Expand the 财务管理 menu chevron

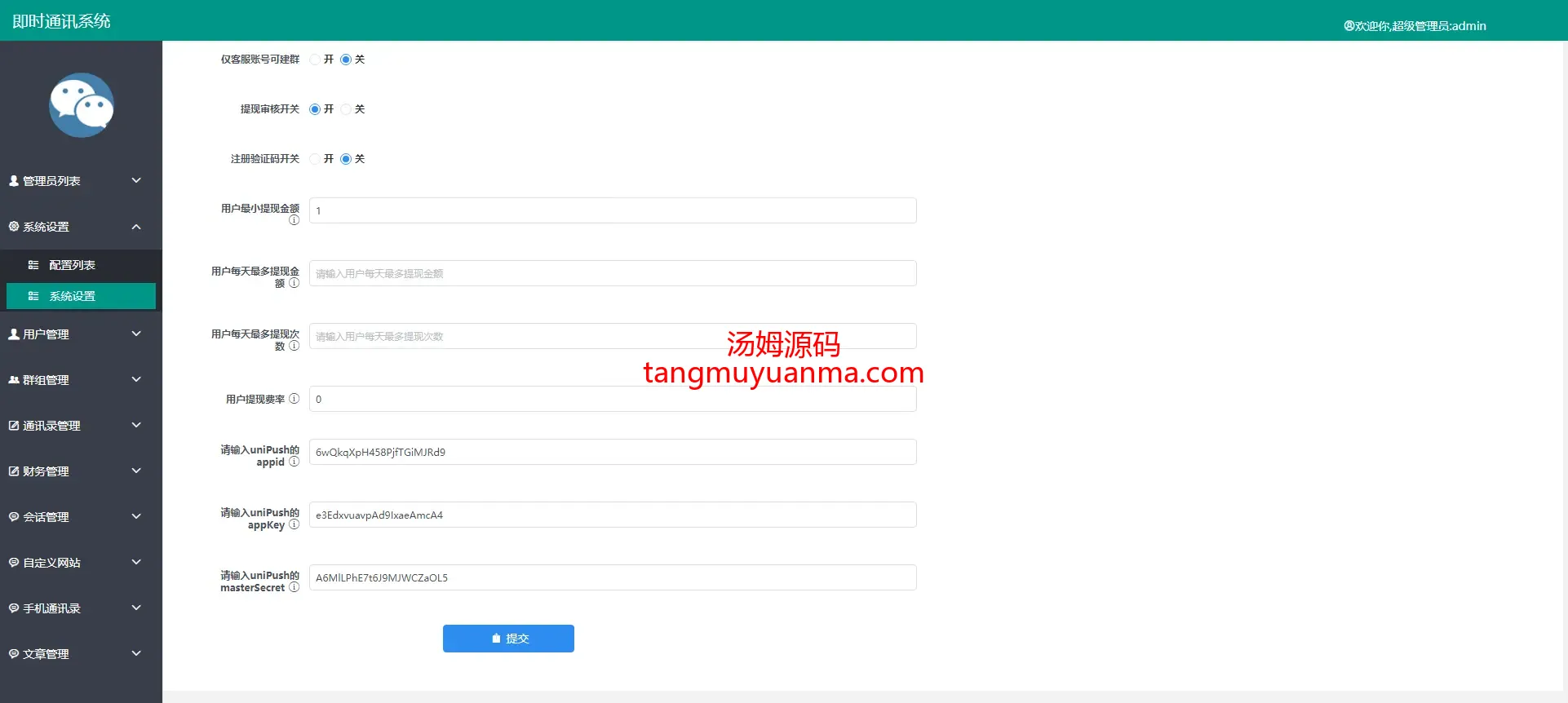(136, 471)
